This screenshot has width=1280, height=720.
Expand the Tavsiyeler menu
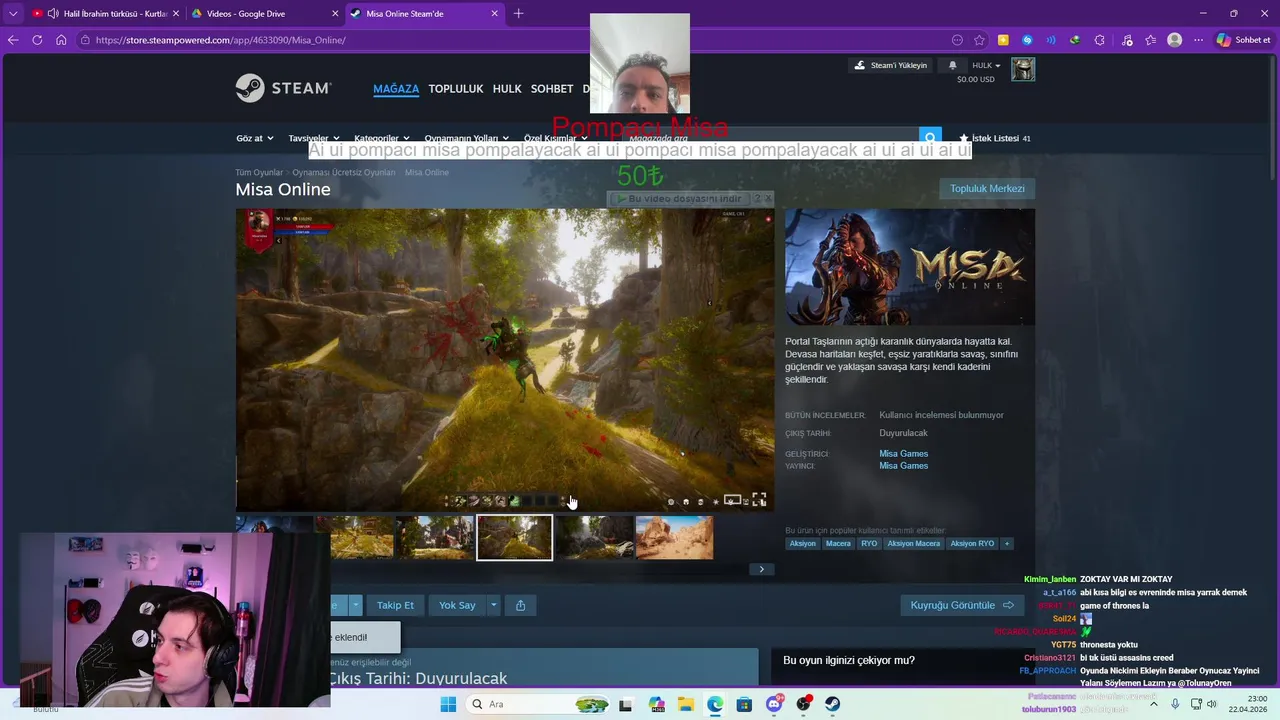coord(314,138)
